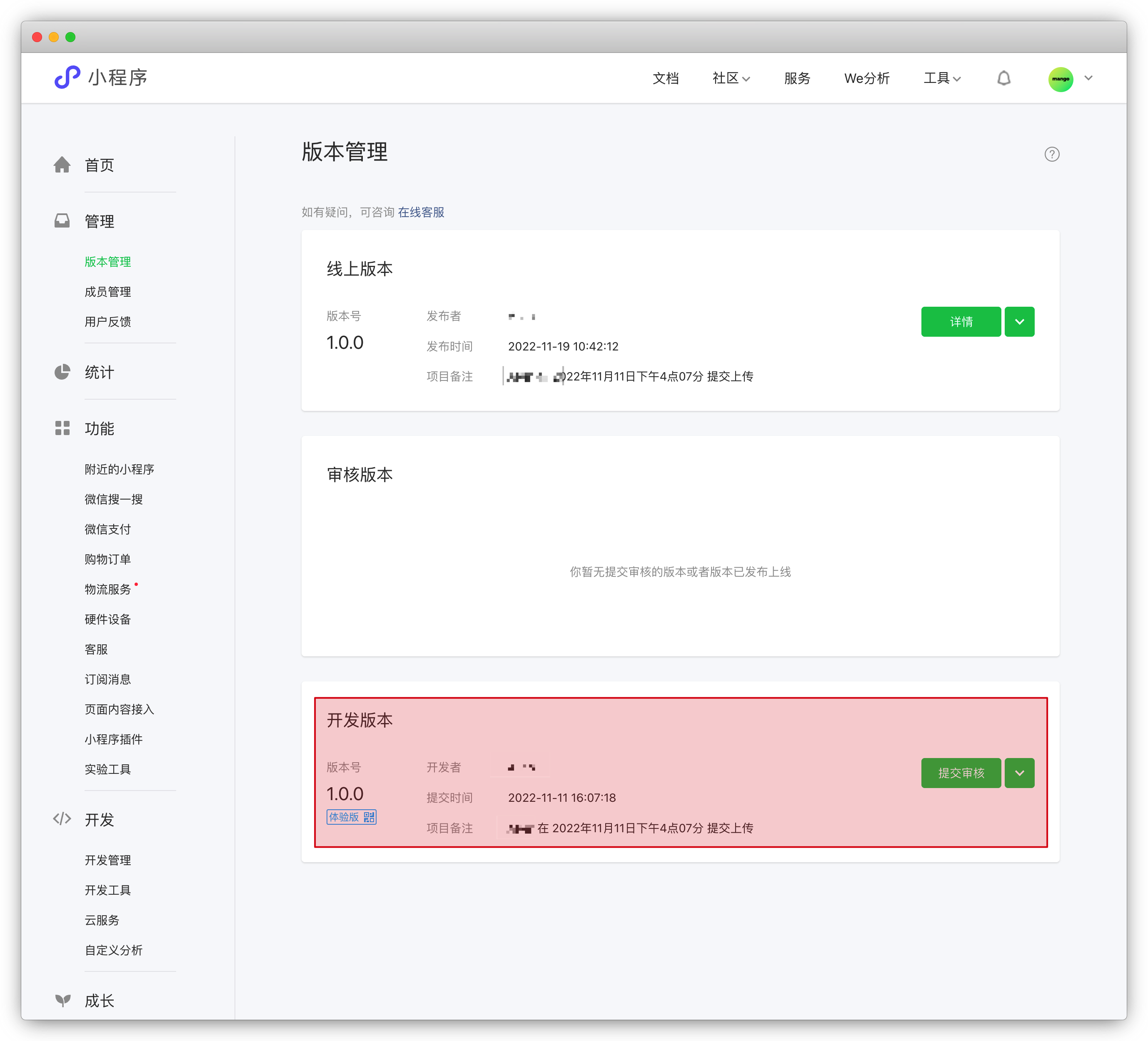The height and width of the screenshot is (1041, 1148).
Task: Open 自定义分析 in the sidebar
Action: pos(113,950)
